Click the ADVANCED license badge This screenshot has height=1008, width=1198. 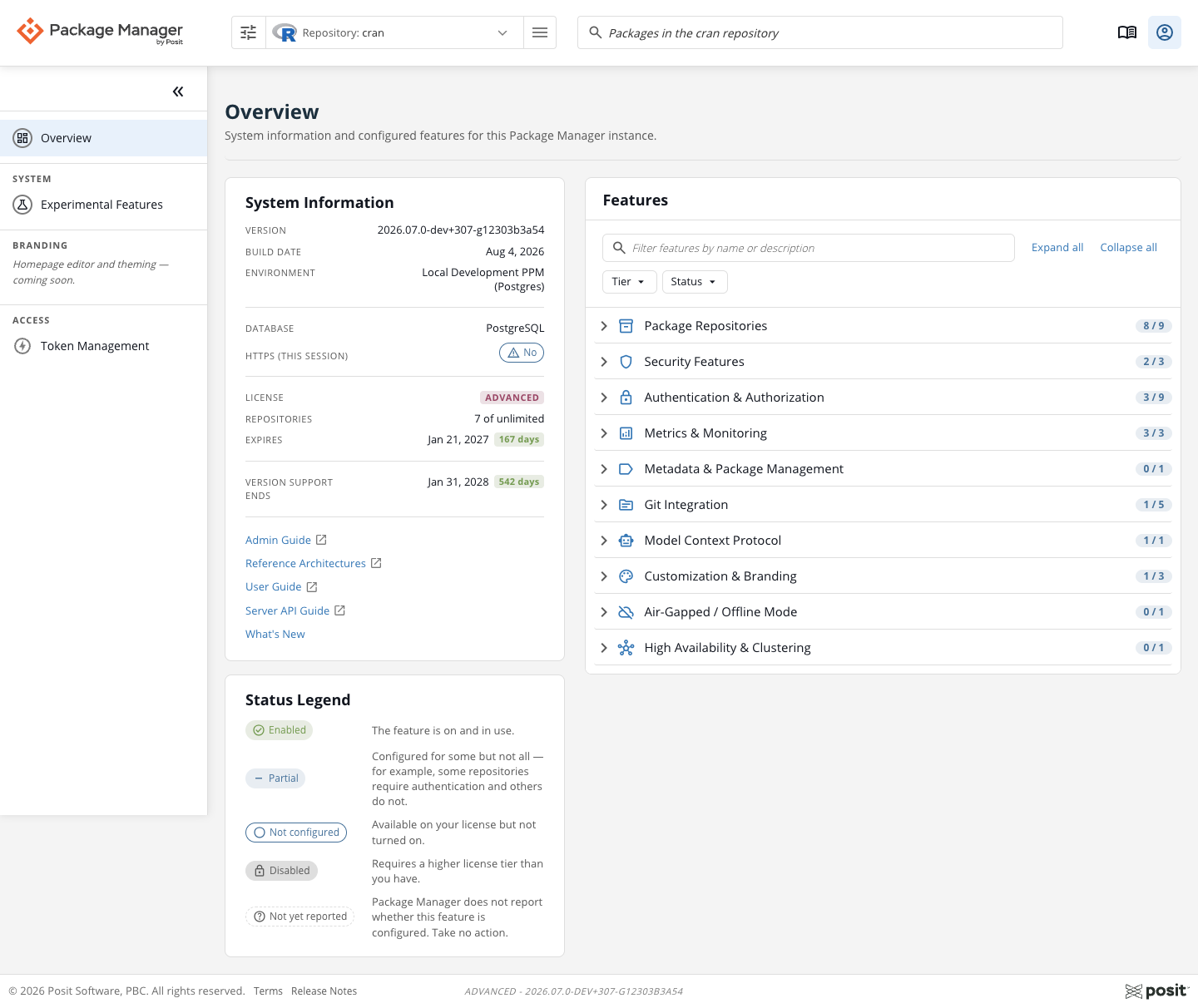pos(512,398)
